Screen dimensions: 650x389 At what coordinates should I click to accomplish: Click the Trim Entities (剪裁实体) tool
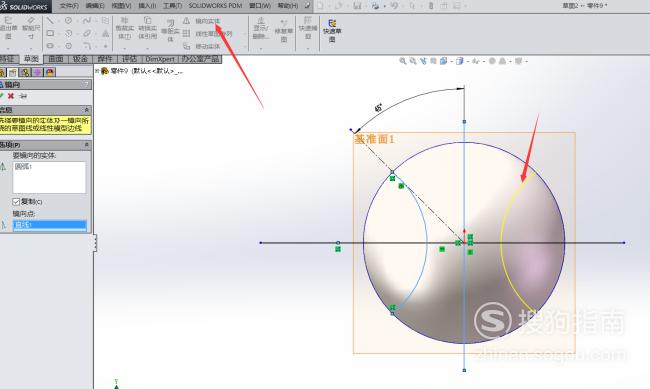coord(124,28)
